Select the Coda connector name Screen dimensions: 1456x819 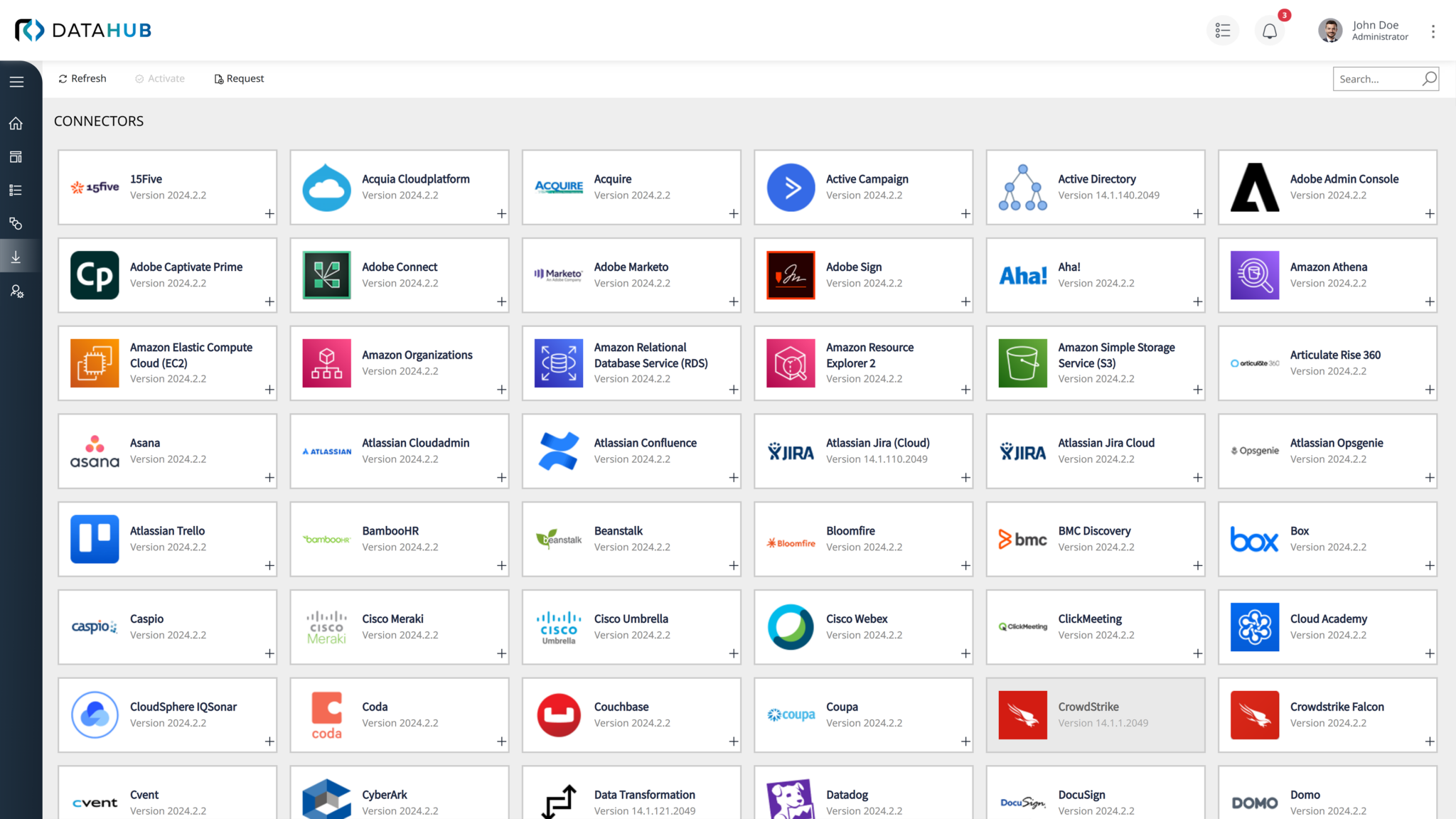pos(375,707)
